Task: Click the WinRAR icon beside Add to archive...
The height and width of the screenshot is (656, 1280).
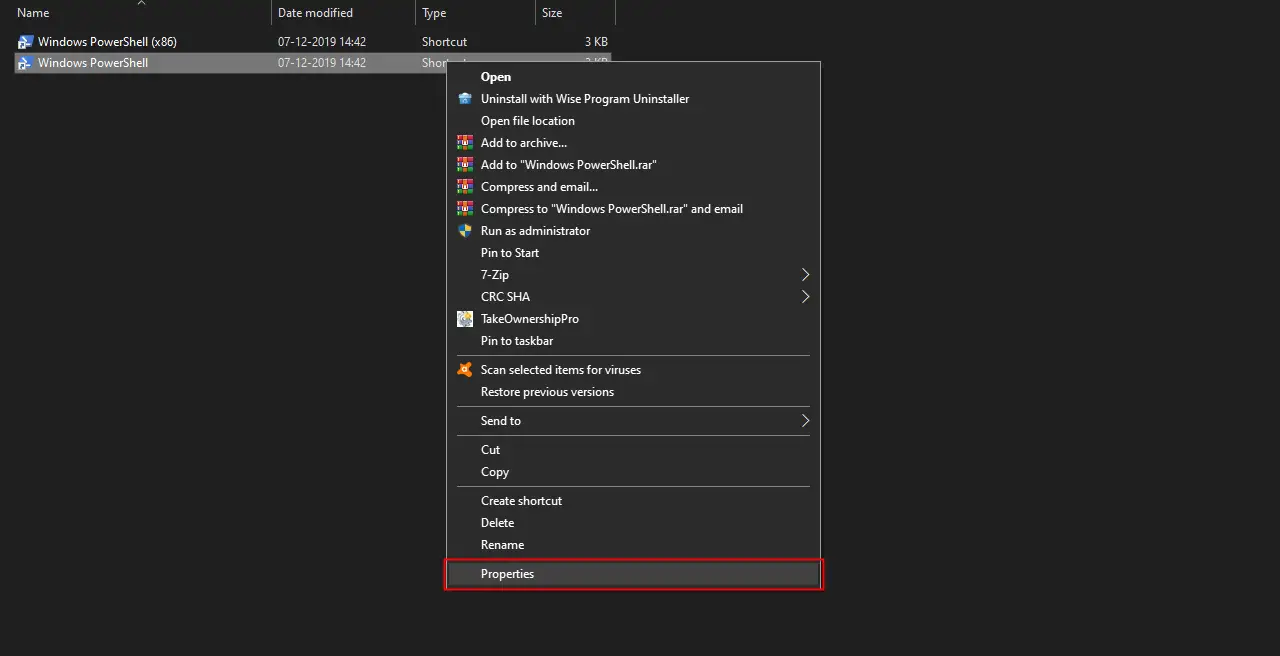Action: pyautogui.click(x=465, y=143)
